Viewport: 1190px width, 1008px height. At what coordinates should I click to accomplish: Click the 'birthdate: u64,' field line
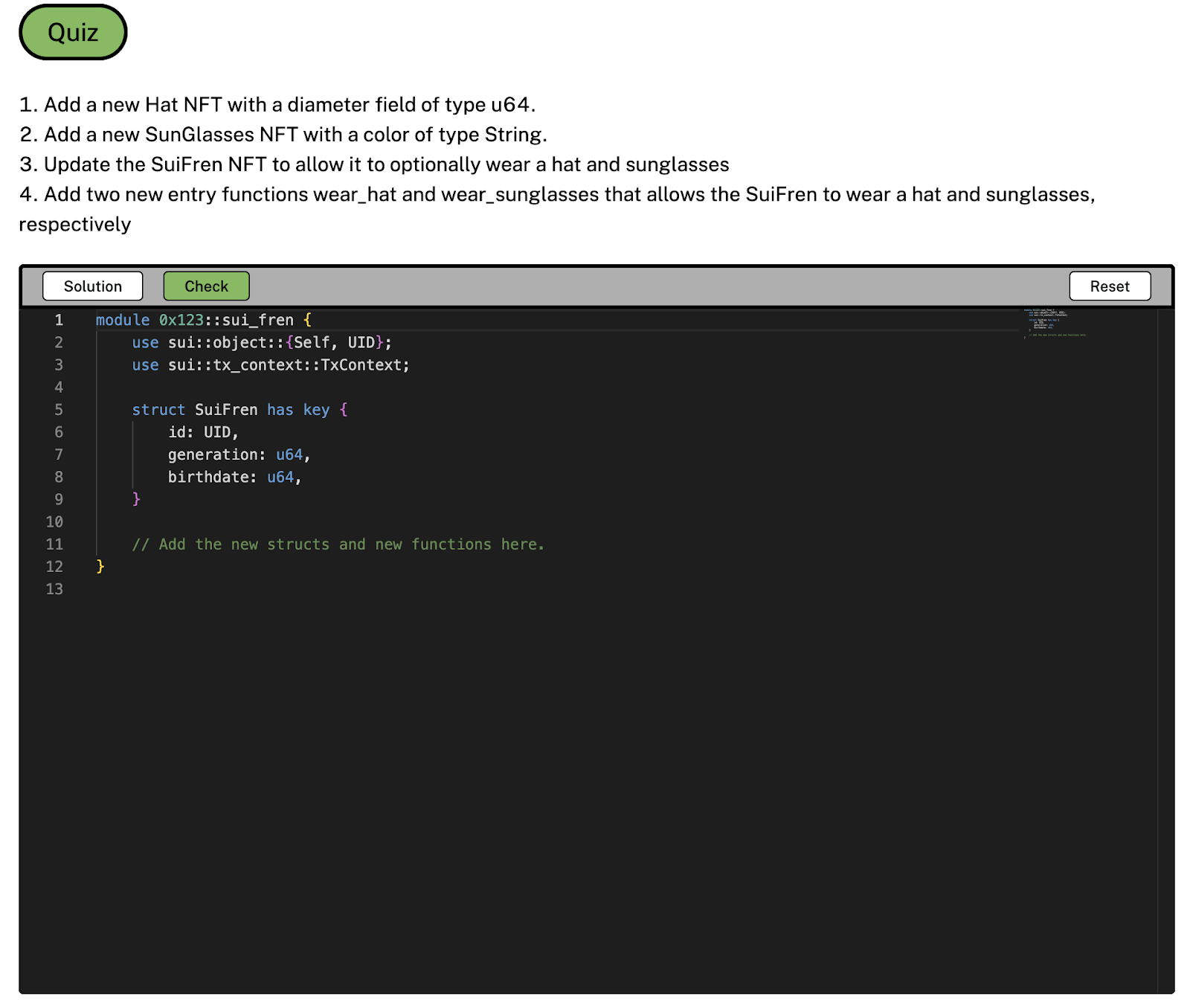click(x=234, y=477)
